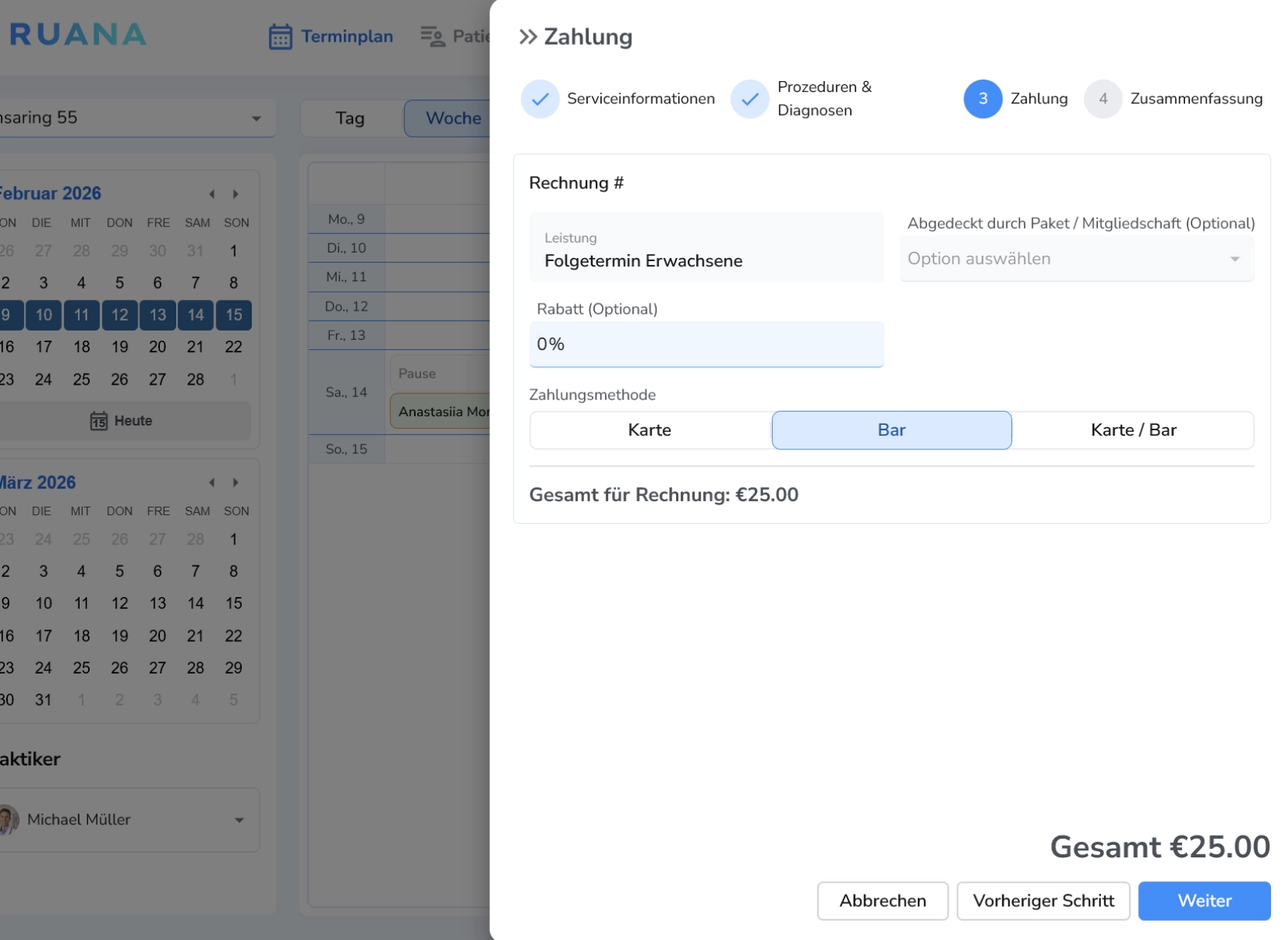Go to next month in März 2026
1288x940 pixels.
pos(236,483)
